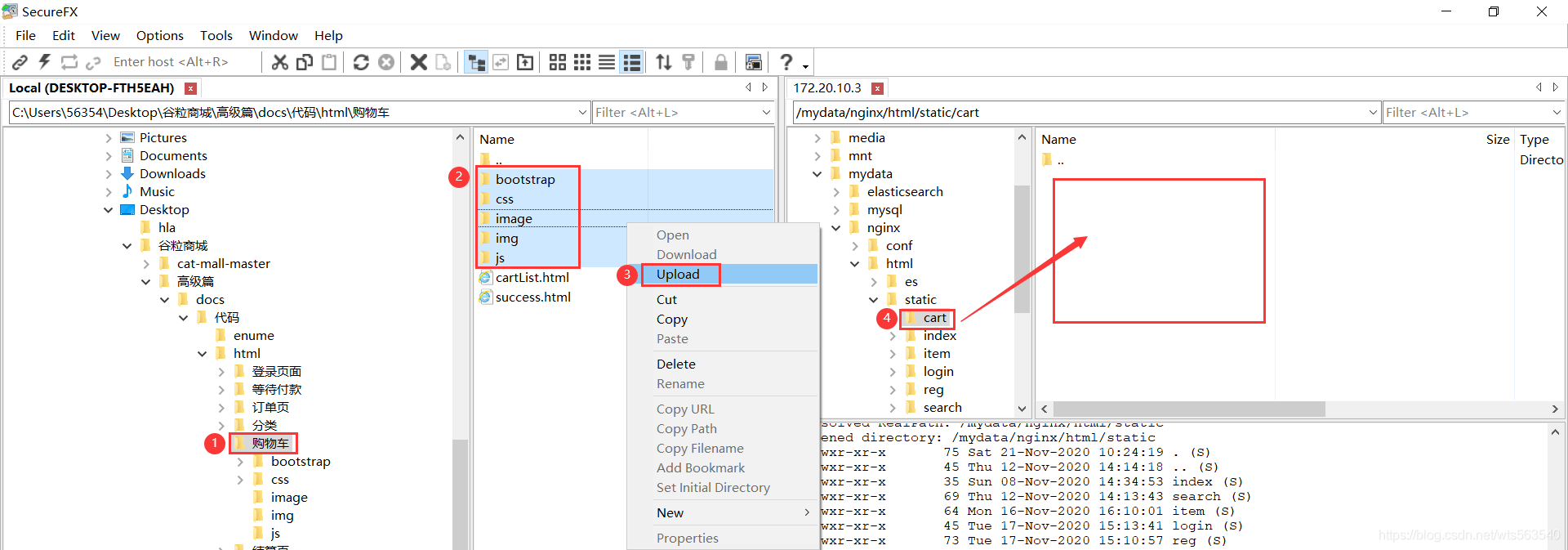Click the remote Name column header
Screen dimensions: 1568x550
click(x=1058, y=140)
